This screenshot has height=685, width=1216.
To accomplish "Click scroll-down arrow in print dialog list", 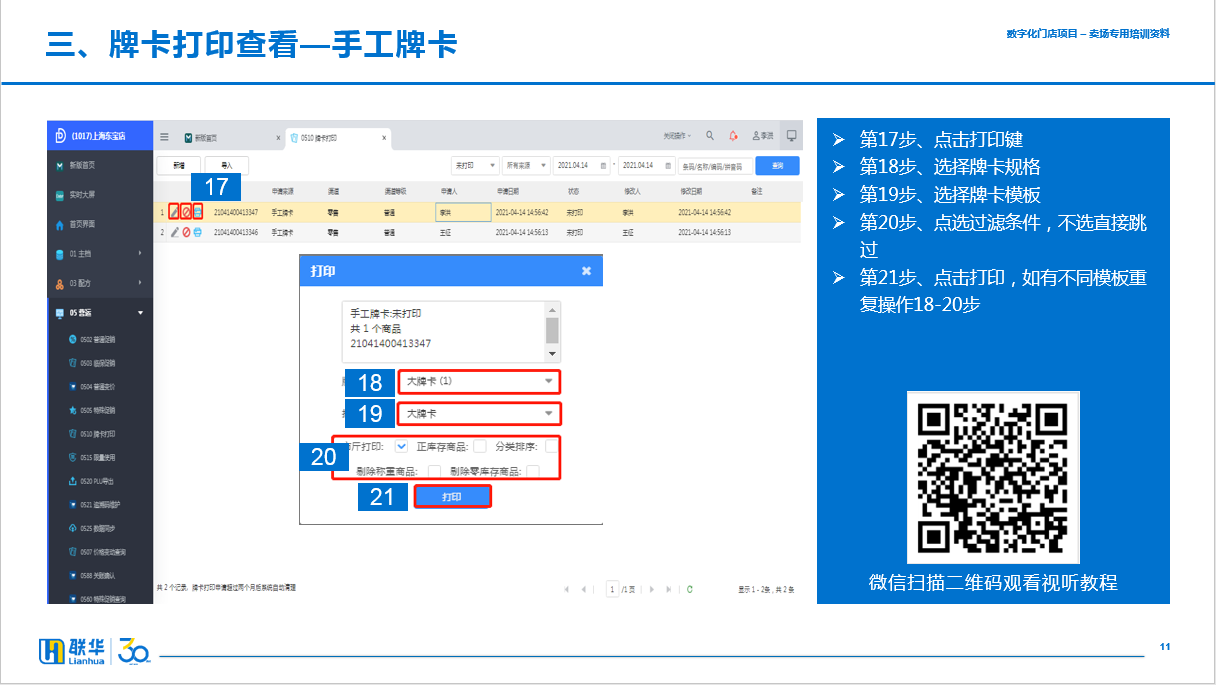I will click(552, 354).
